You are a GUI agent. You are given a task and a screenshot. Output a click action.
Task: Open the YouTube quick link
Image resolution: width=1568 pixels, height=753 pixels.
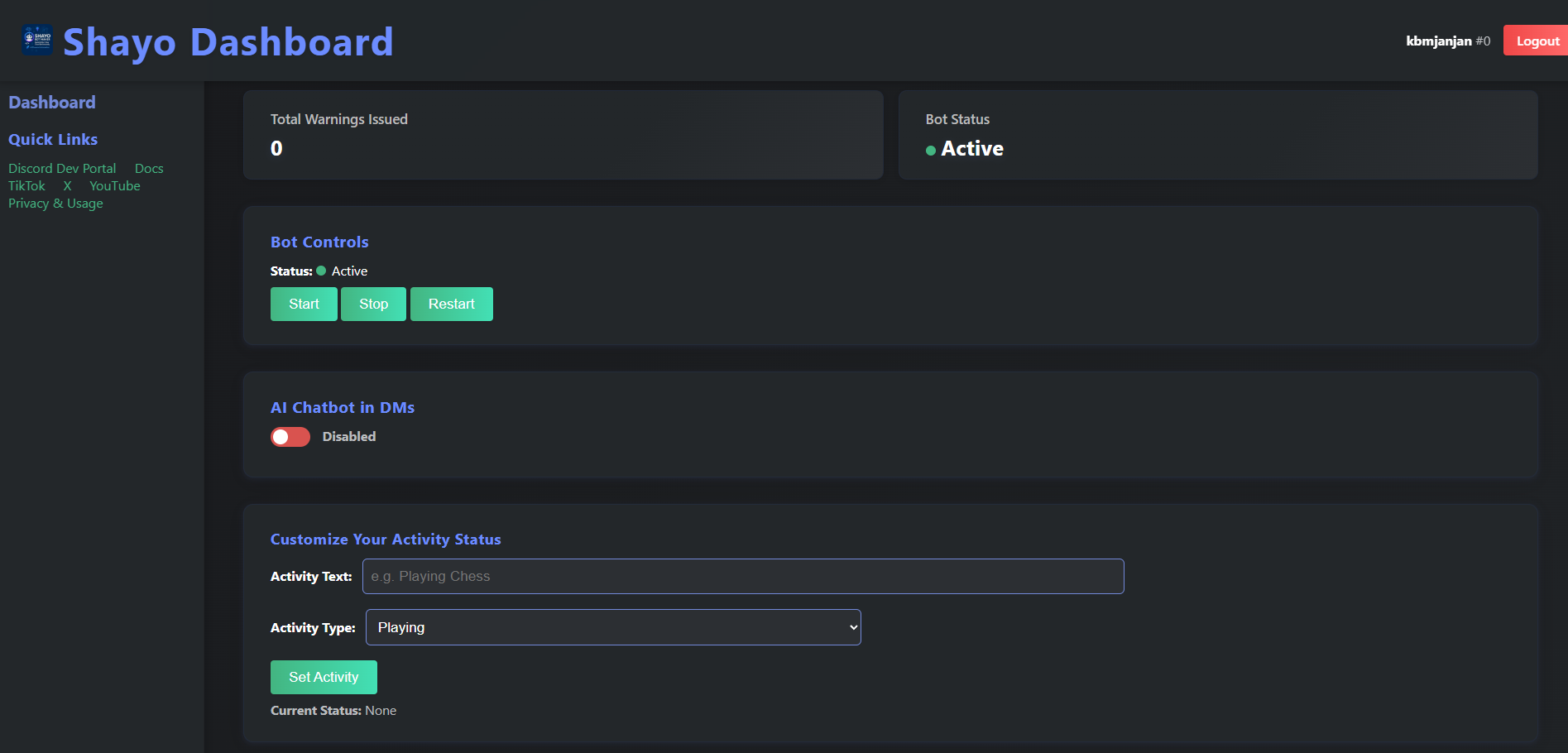coord(115,186)
